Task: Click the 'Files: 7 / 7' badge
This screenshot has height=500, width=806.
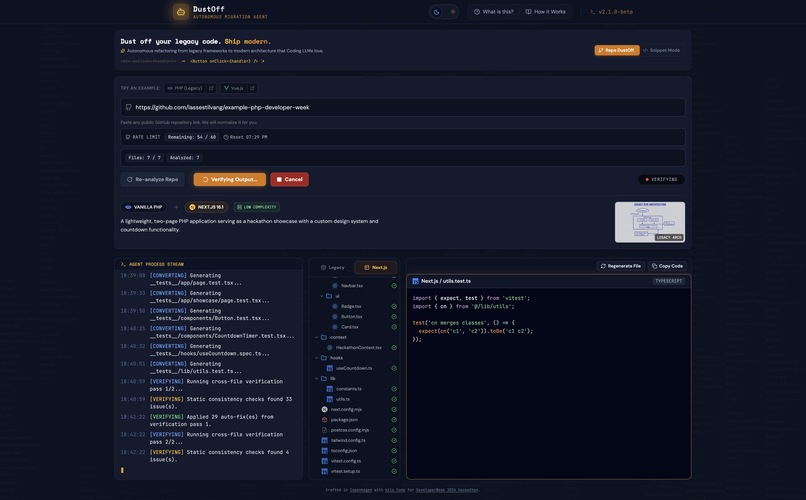Action: click(x=144, y=158)
